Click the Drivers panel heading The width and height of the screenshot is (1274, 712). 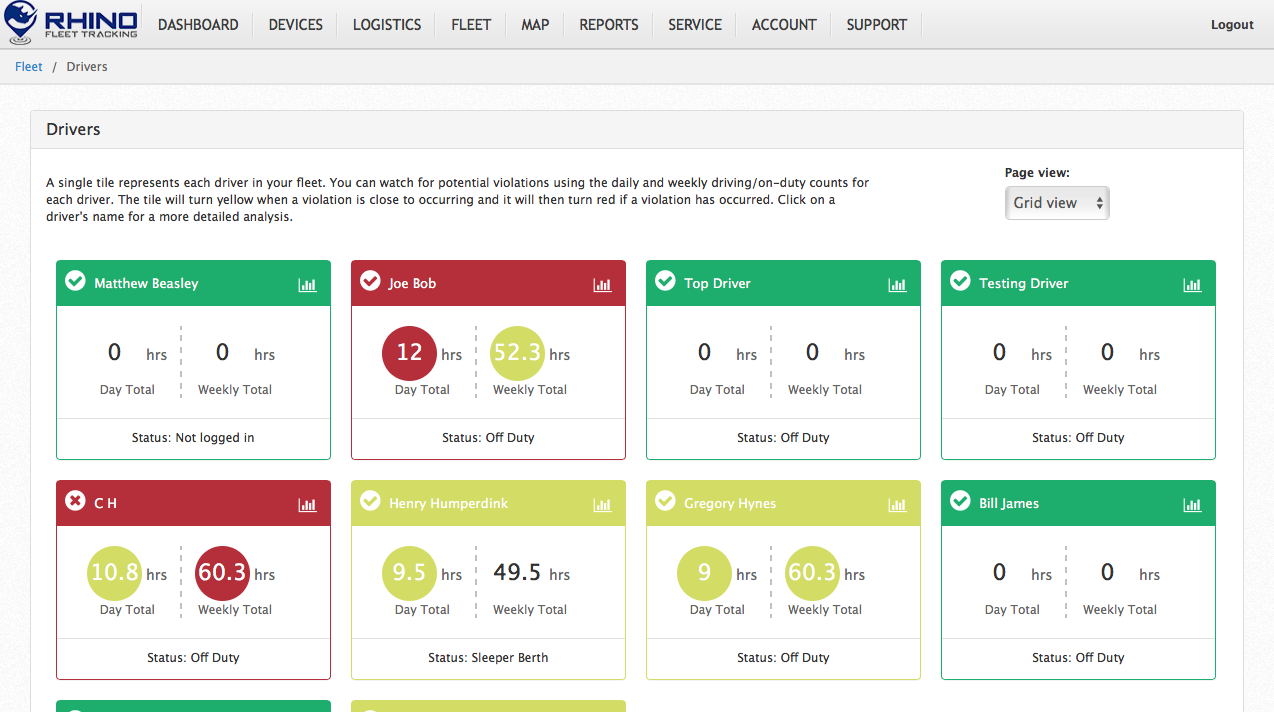pyautogui.click(x=73, y=130)
